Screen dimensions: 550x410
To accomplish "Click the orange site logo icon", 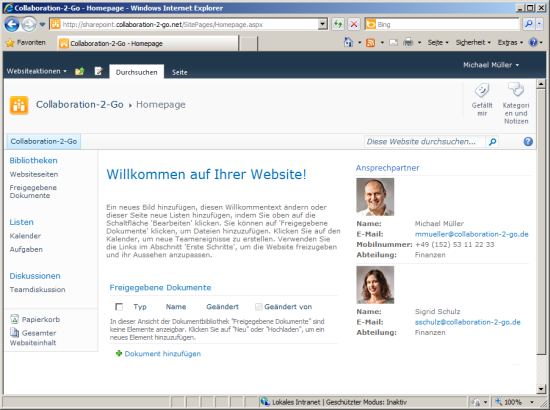I will coord(19,105).
